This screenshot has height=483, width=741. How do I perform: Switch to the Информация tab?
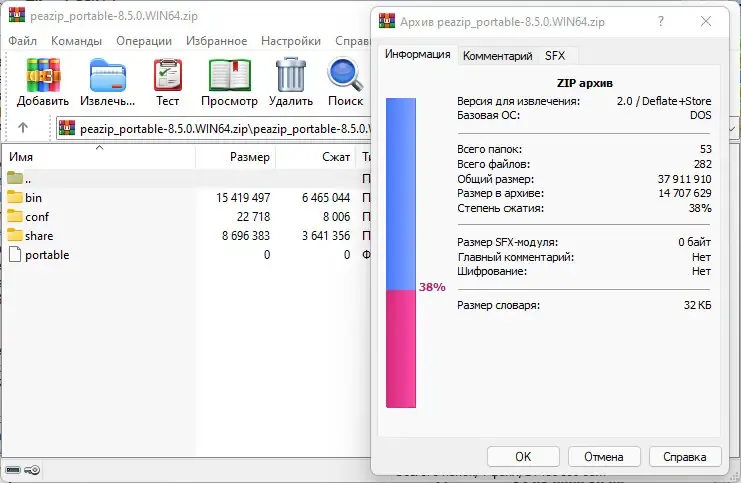tap(417, 54)
